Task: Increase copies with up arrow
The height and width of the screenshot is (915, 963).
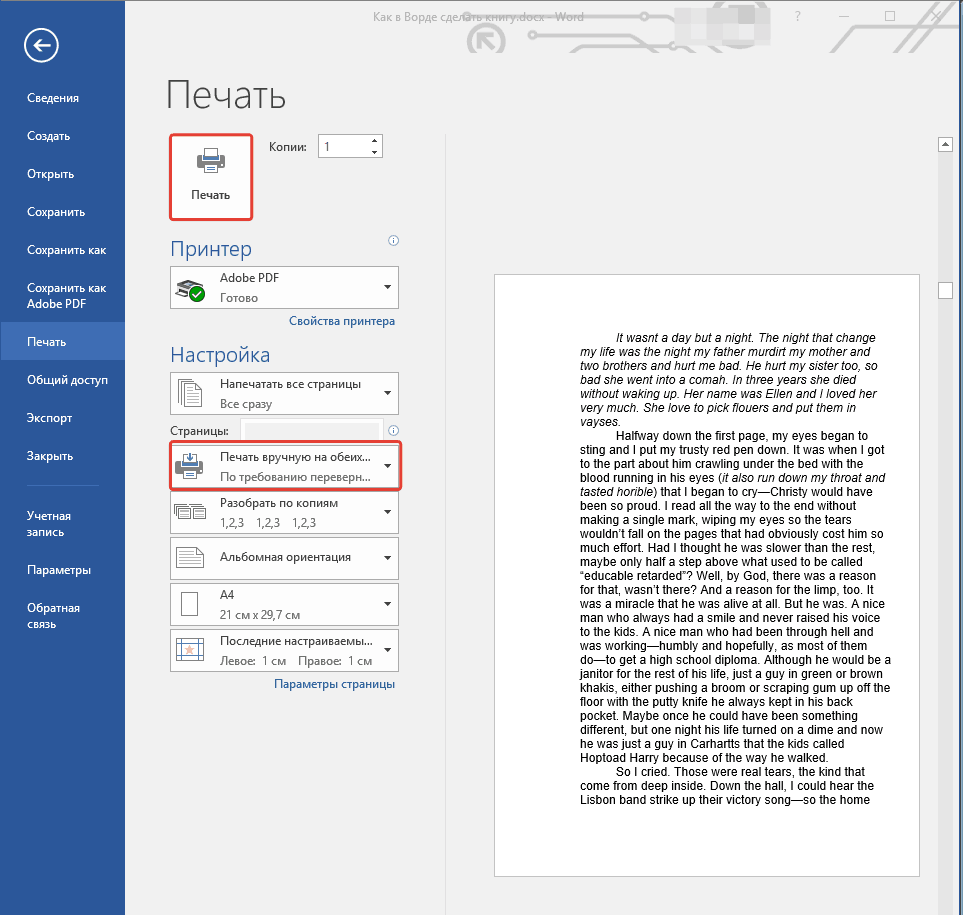Action: (x=375, y=141)
